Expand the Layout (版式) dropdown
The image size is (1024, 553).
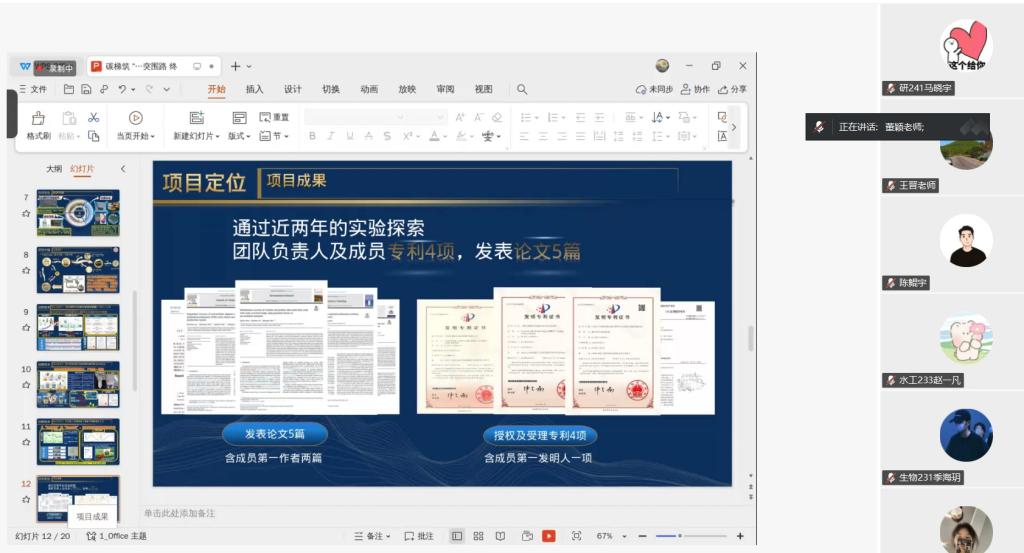pyautogui.click(x=239, y=136)
